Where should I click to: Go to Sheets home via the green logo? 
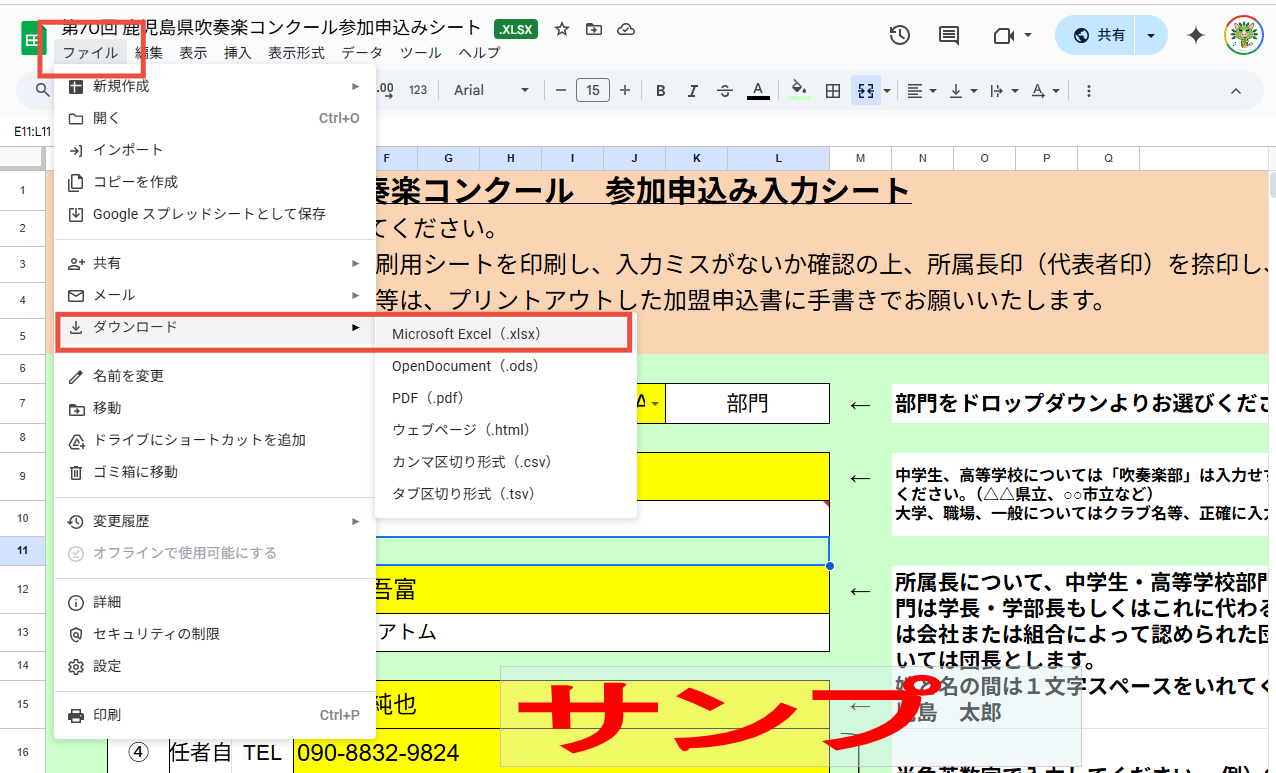(35, 38)
